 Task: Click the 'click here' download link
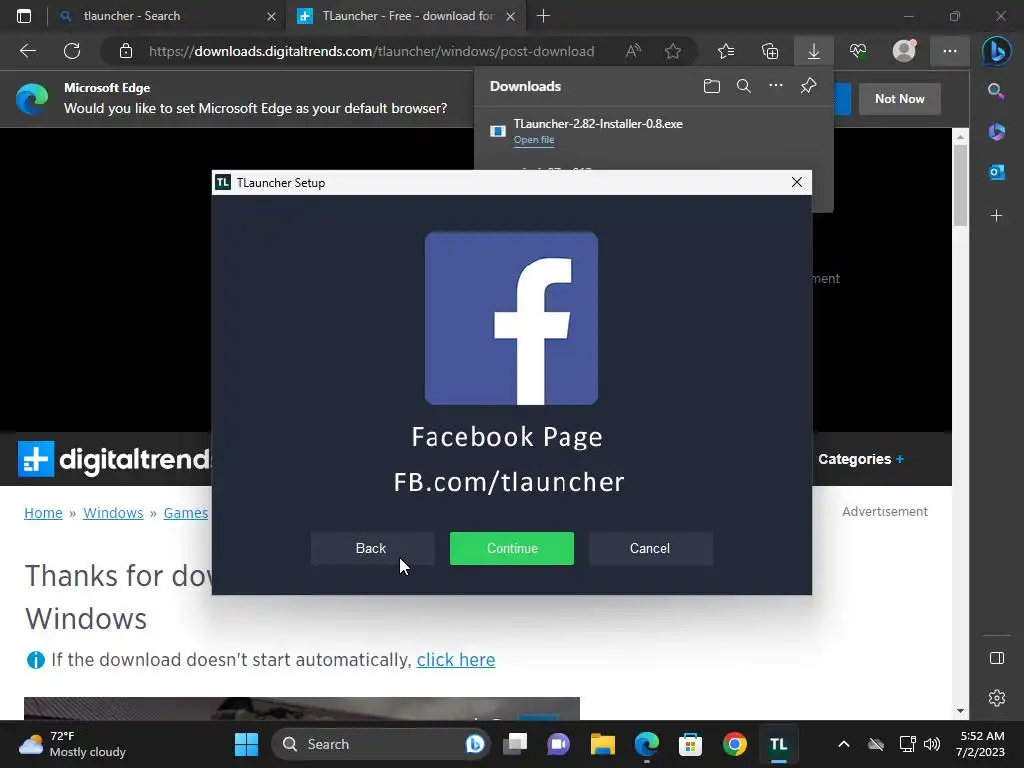click(x=456, y=660)
